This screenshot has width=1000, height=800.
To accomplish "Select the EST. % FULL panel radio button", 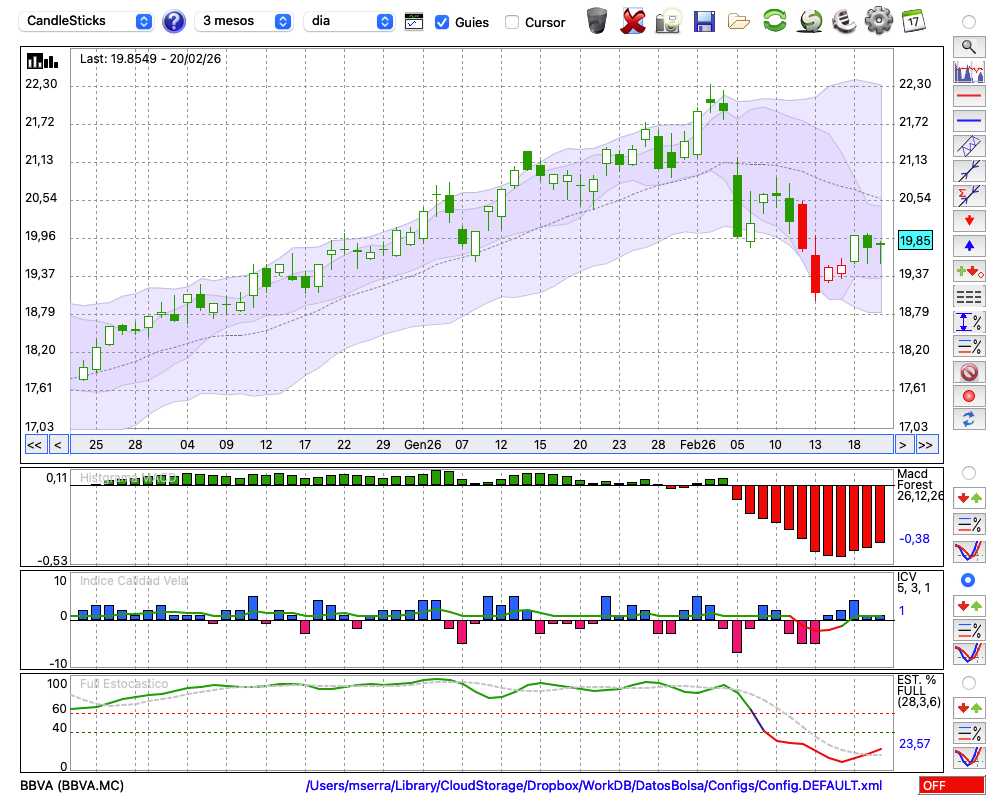I will click(969, 683).
